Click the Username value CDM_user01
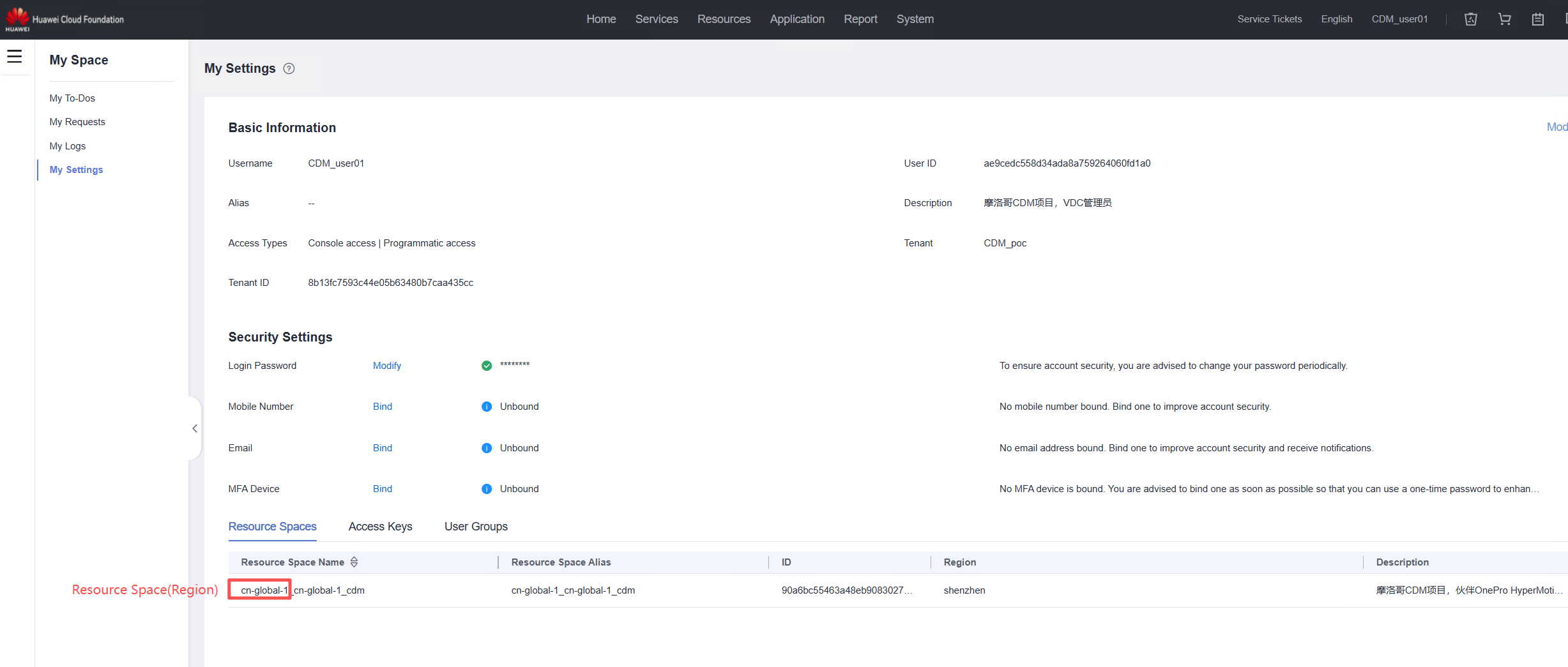The width and height of the screenshot is (1568, 667). coord(336,163)
